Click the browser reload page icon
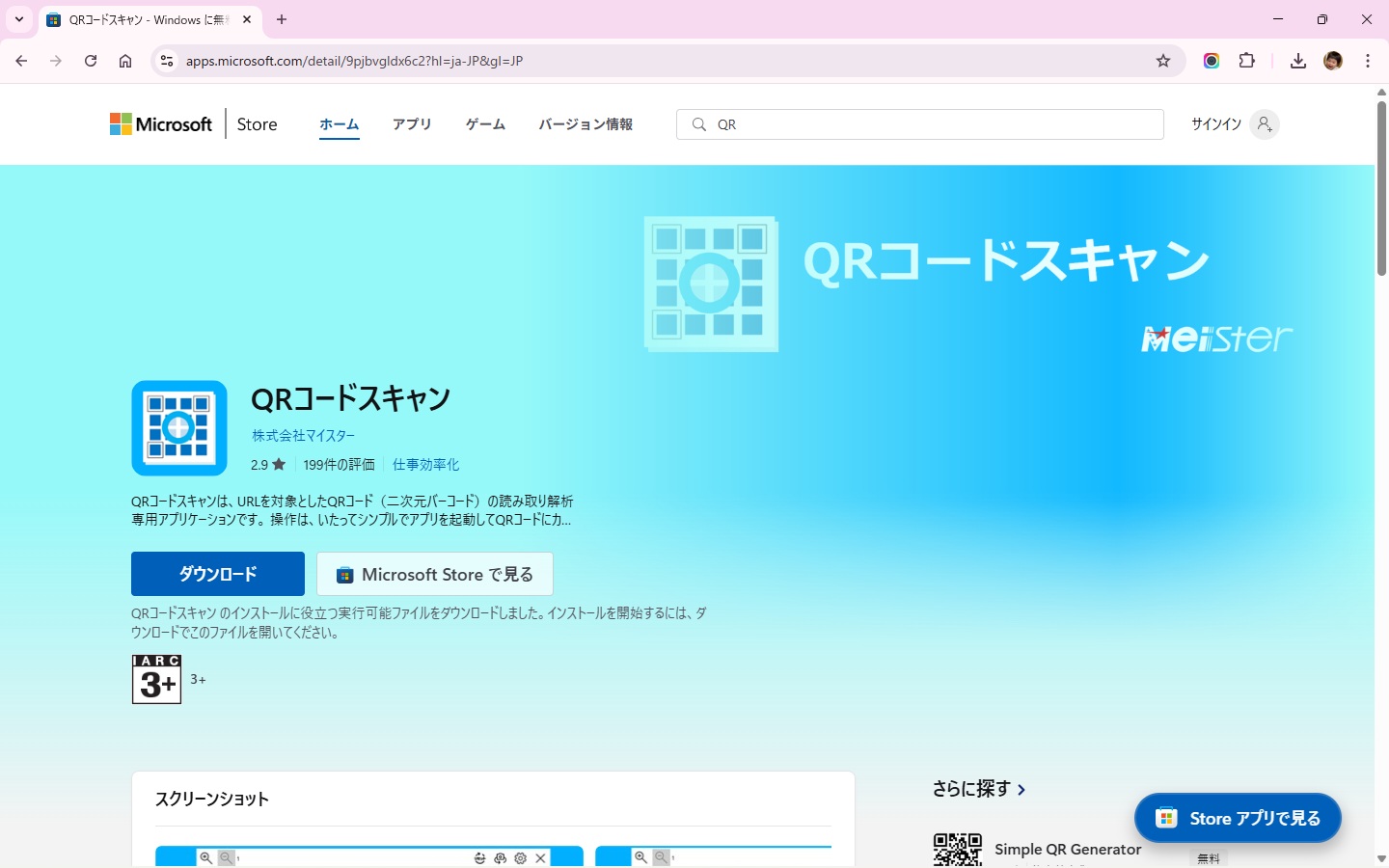Viewport: 1389px width, 868px height. (91, 61)
